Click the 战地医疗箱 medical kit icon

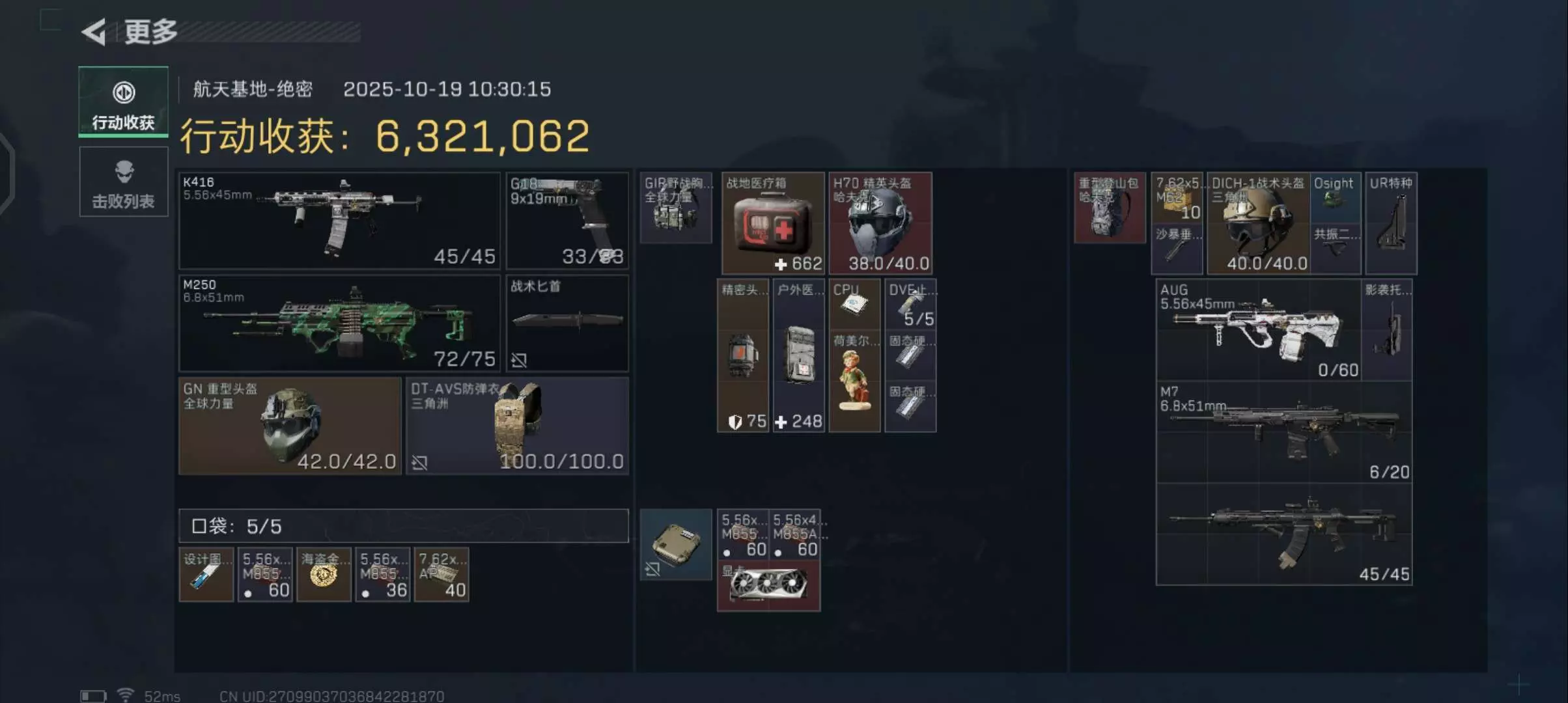[773, 223]
